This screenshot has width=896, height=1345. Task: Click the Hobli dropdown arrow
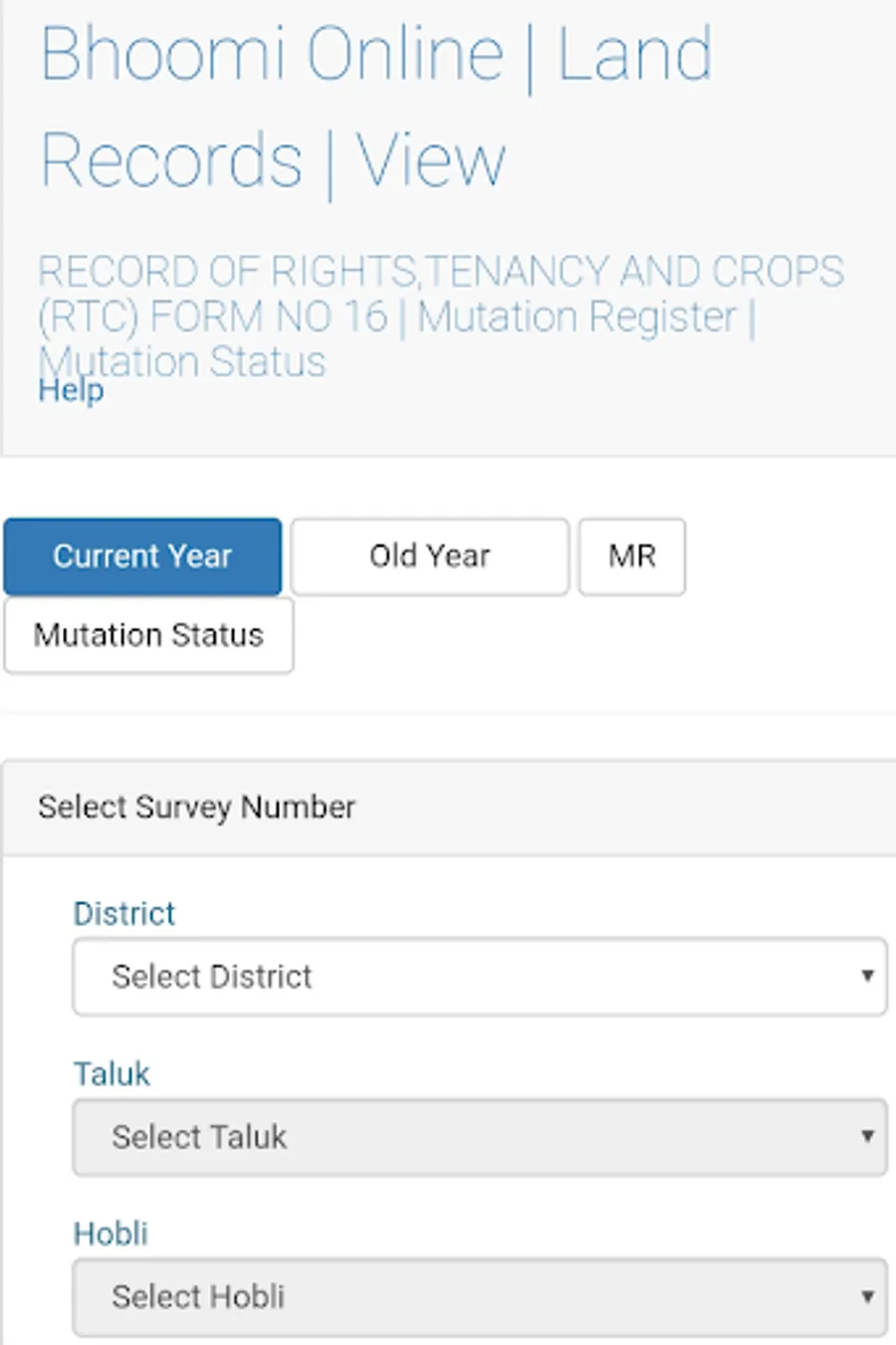(867, 1297)
